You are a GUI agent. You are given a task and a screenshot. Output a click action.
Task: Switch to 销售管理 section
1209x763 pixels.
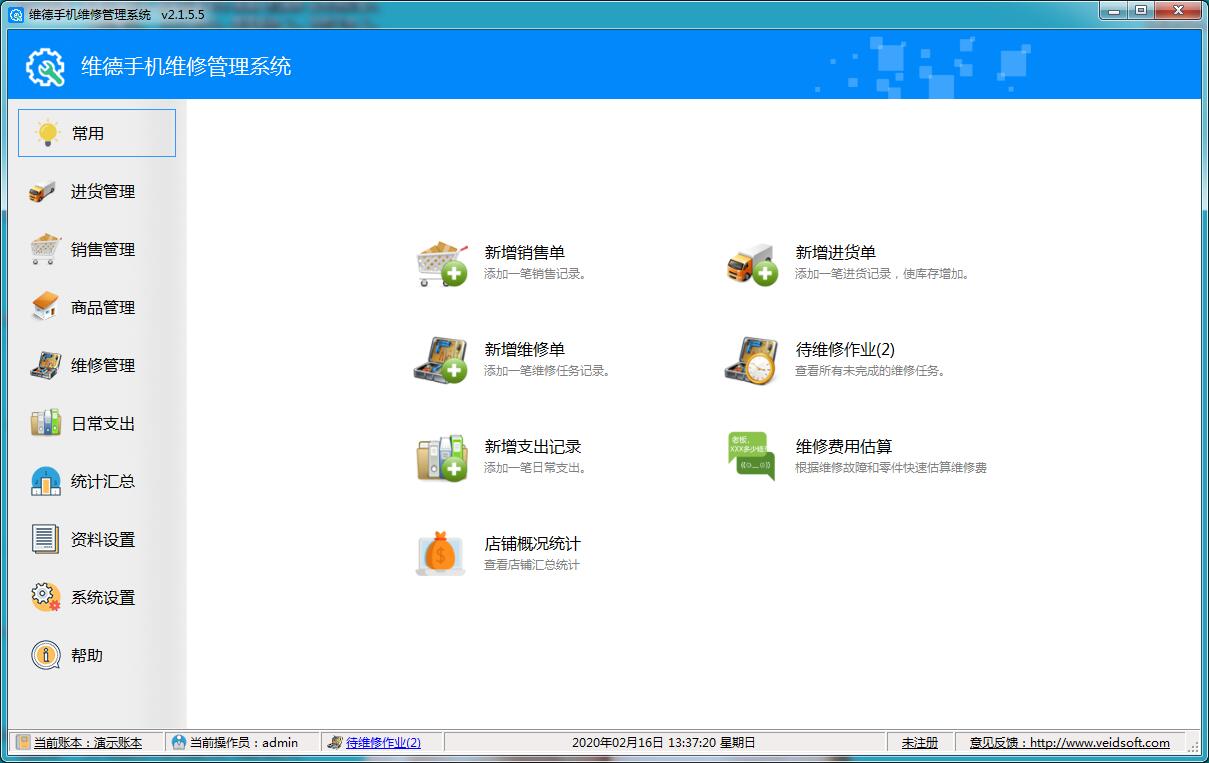tap(97, 249)
